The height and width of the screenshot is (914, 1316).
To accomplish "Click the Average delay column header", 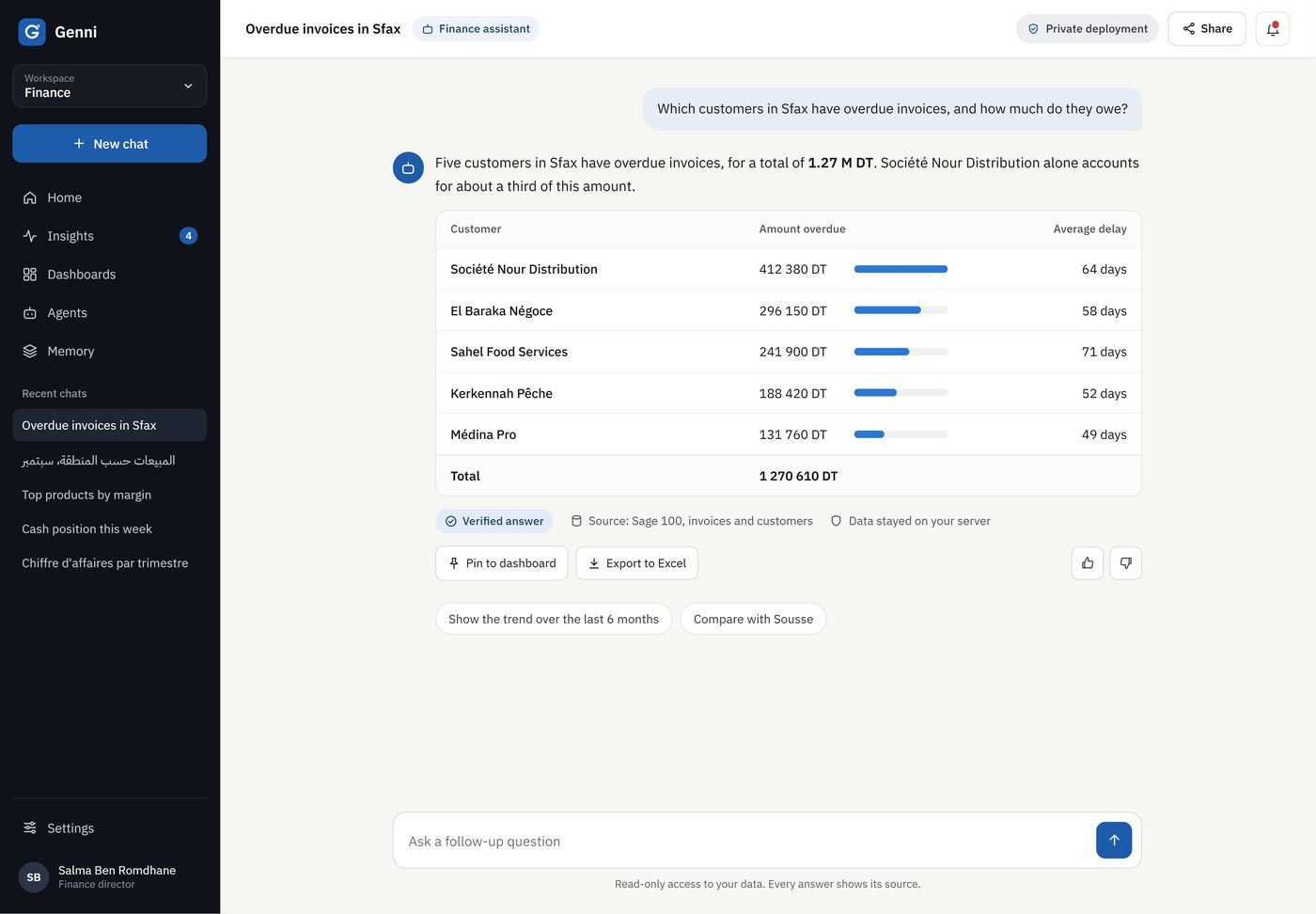I will (1090, 229).
